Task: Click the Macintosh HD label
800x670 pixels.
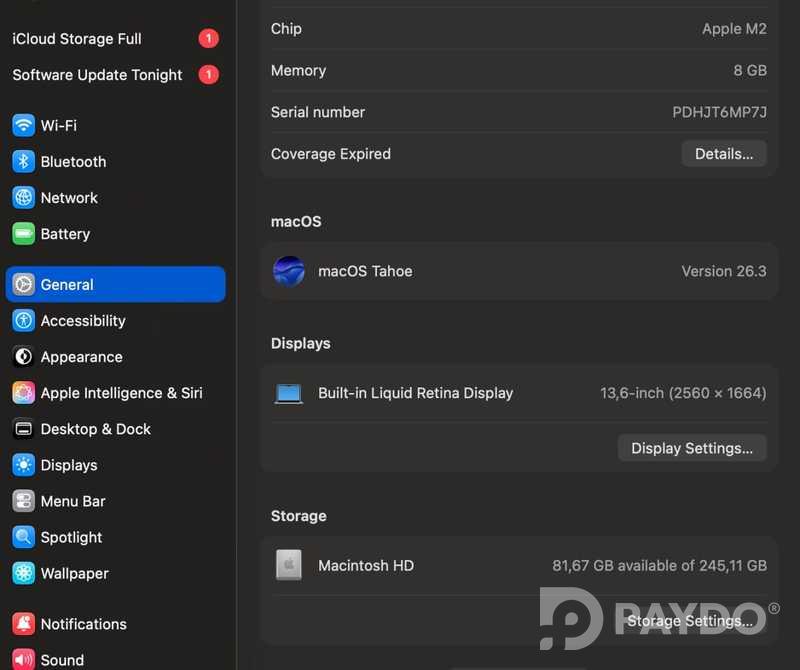Action: (366, 565)
